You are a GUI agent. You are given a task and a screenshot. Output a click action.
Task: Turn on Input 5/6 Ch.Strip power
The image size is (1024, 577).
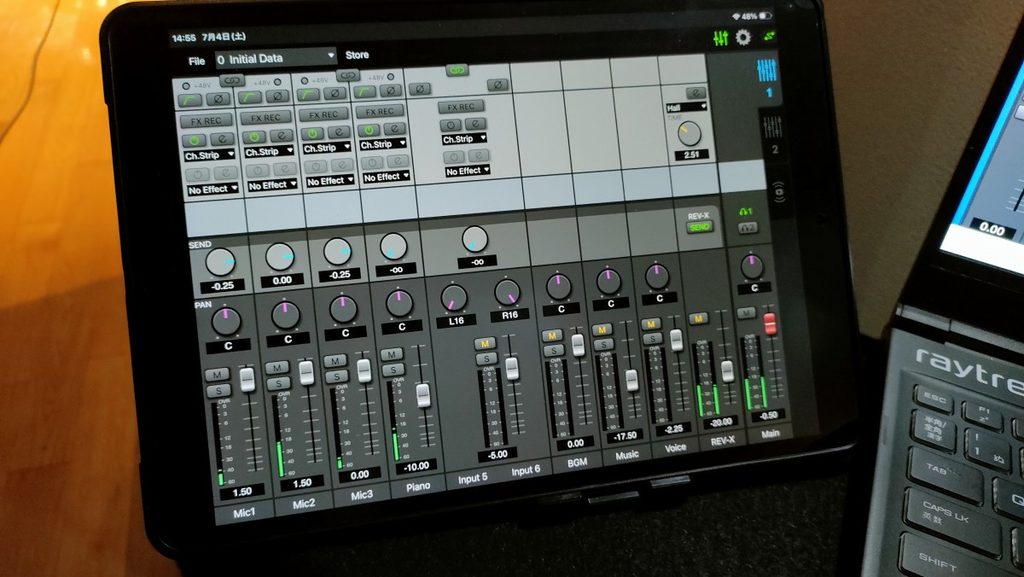pos(450,125)
